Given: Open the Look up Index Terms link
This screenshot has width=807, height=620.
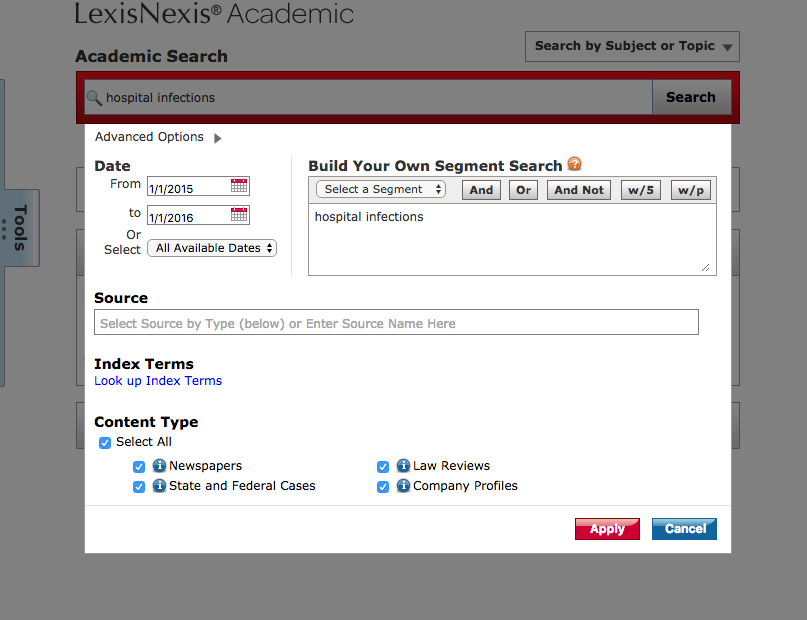Looking at the screenshot, I should pos(158,381).
